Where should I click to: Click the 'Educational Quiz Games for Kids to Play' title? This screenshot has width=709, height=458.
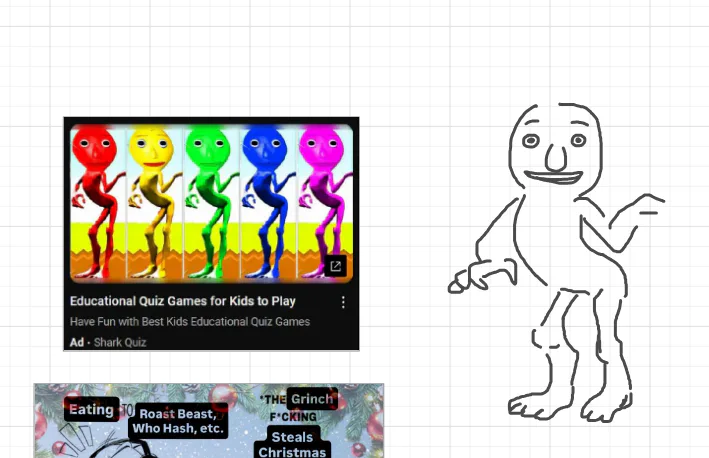pyautogui.click(x=183, y=301)
